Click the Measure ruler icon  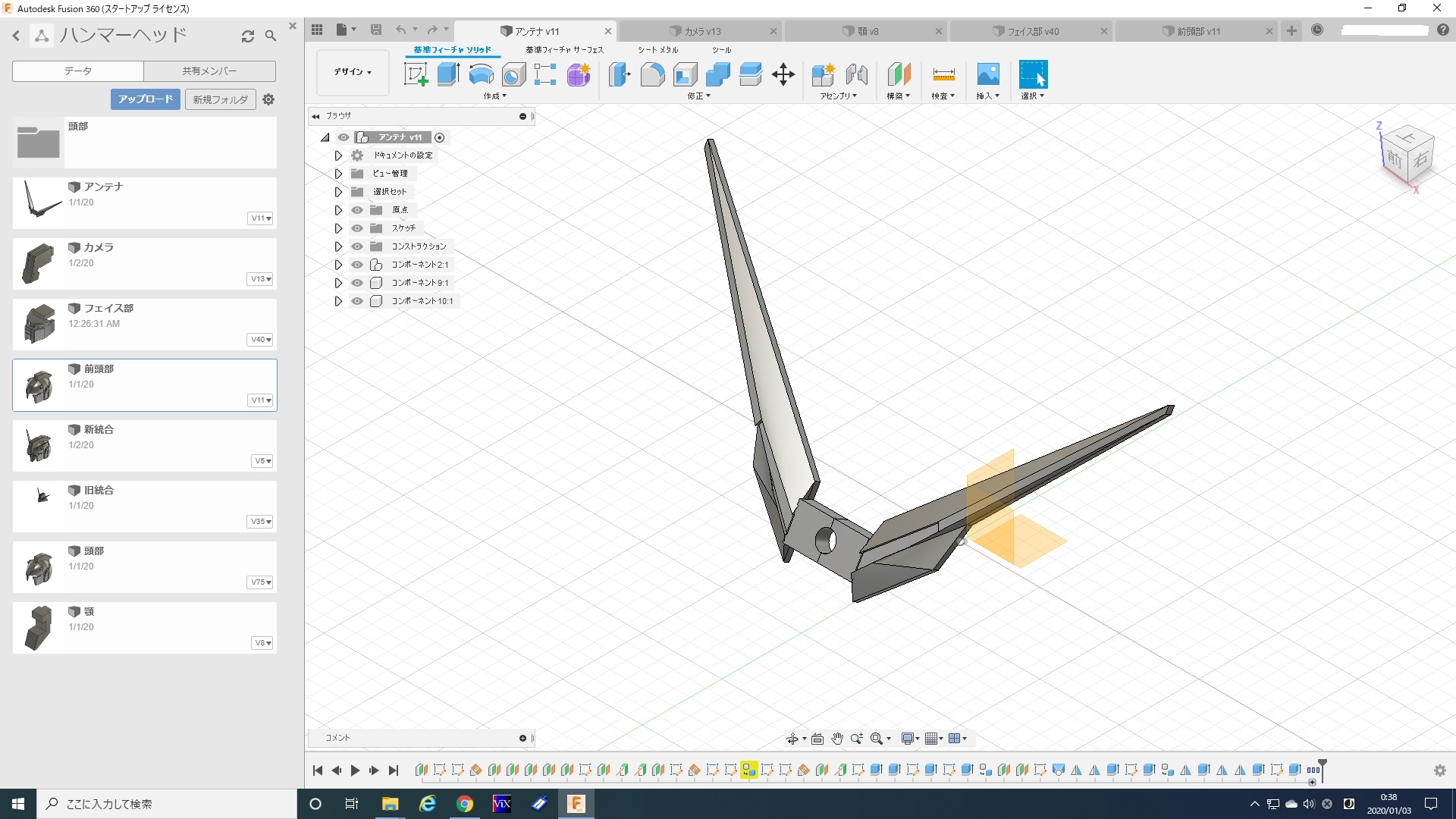tap(943, 74)
